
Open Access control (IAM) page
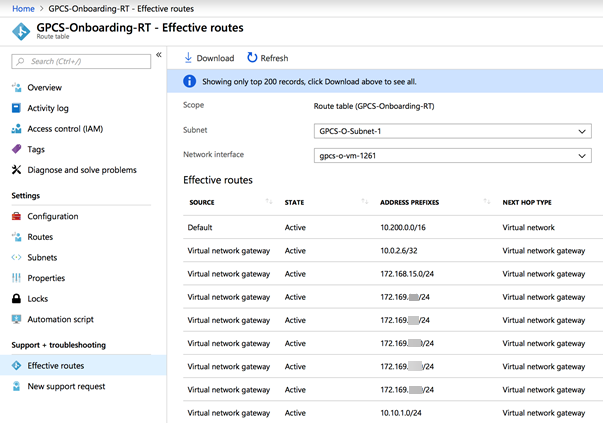(63, 129)
